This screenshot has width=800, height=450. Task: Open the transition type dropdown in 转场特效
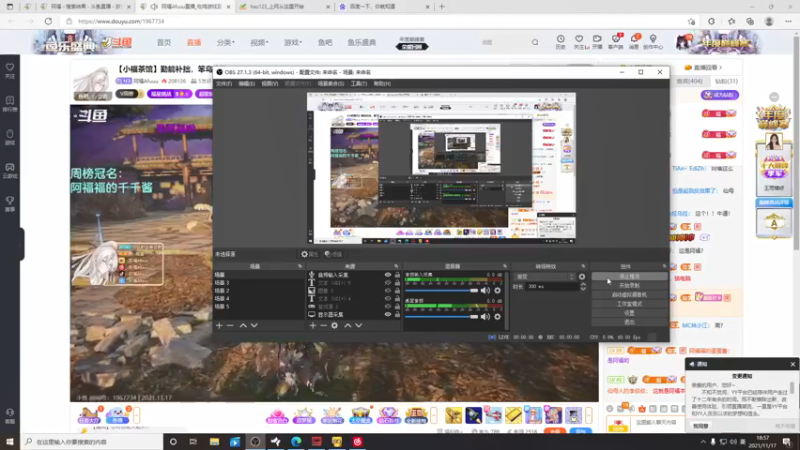point(544,277)
